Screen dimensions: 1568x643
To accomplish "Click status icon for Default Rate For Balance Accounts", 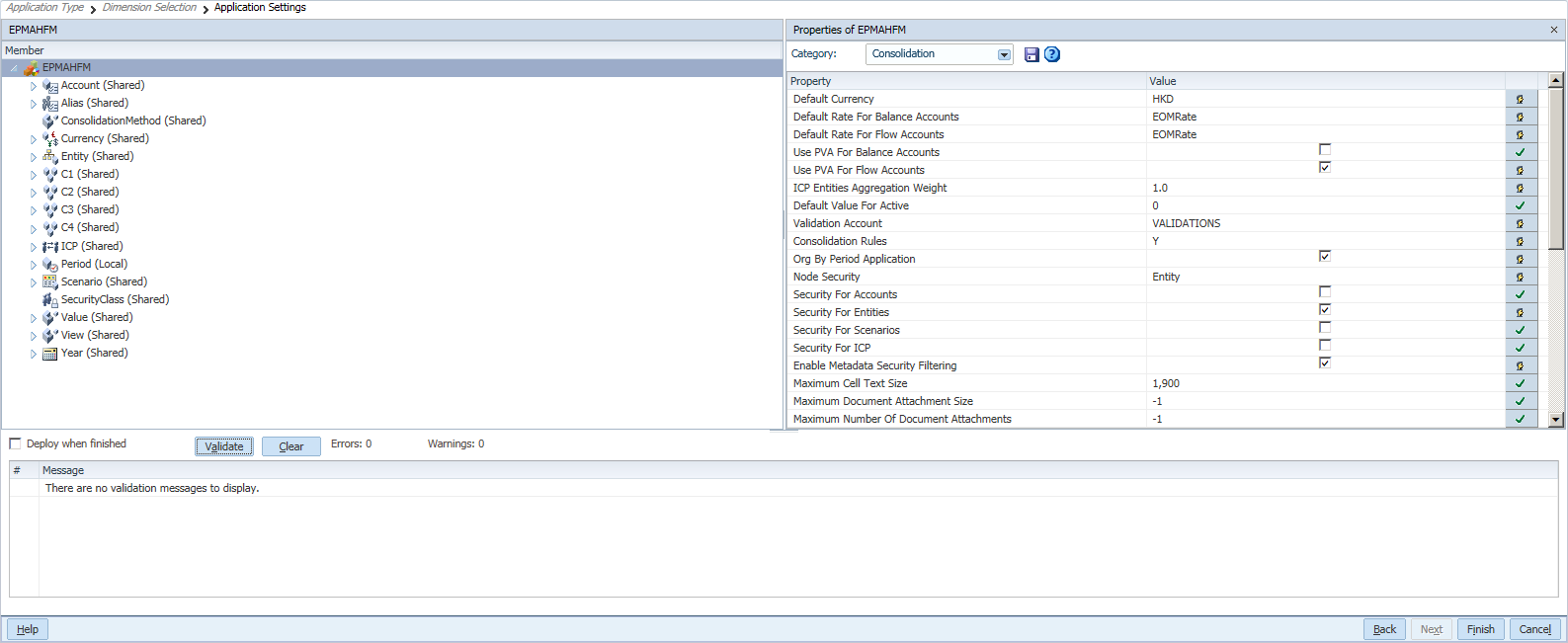I will pyautogui.click(x=1520, y=117).
